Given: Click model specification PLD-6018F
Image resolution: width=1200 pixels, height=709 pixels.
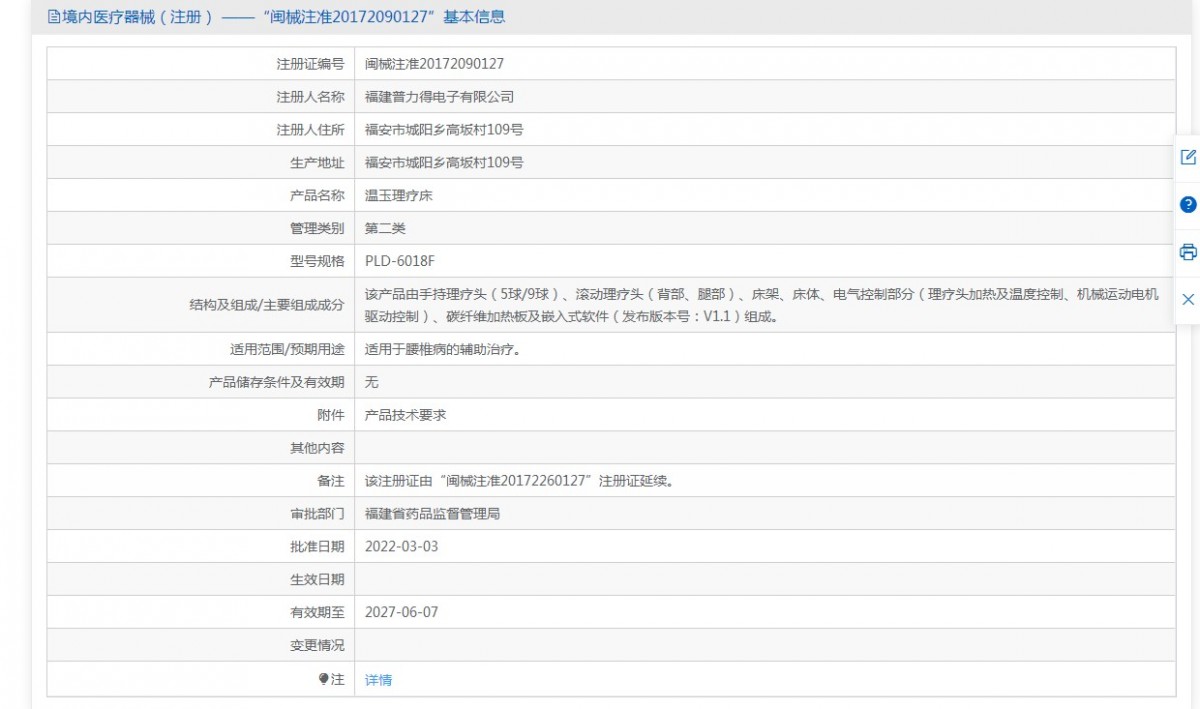Looking at the screenshot, I should coord(400,261).
